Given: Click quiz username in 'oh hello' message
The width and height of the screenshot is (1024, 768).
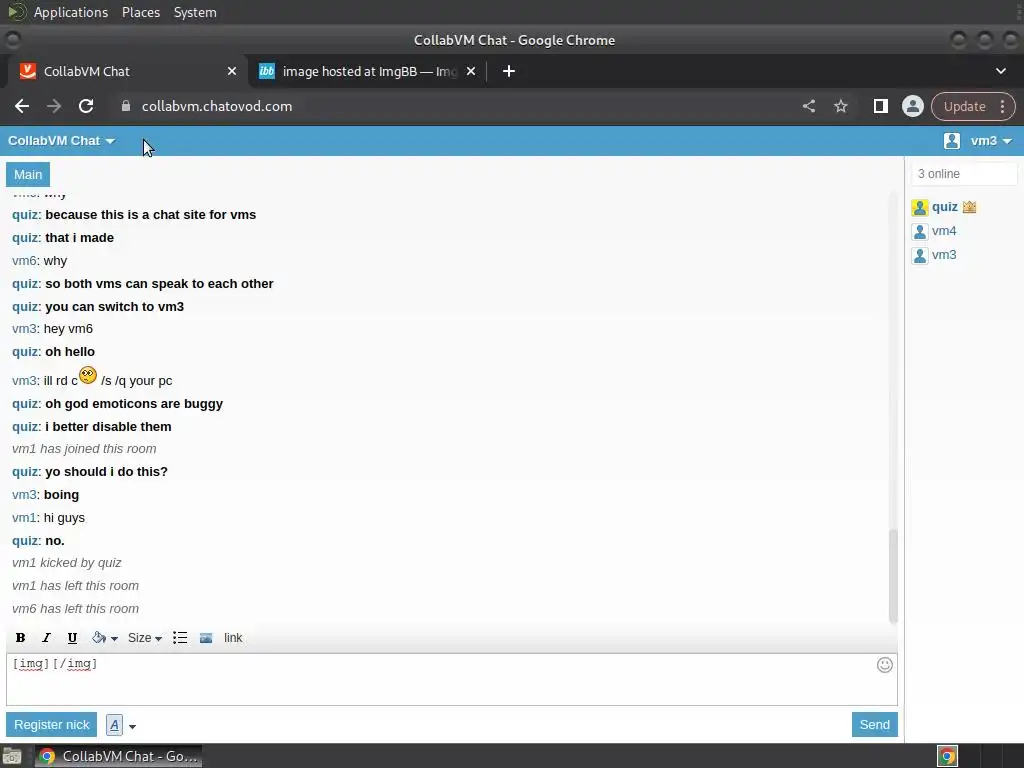Looking at the screenshot, I should tap(25, 351).
